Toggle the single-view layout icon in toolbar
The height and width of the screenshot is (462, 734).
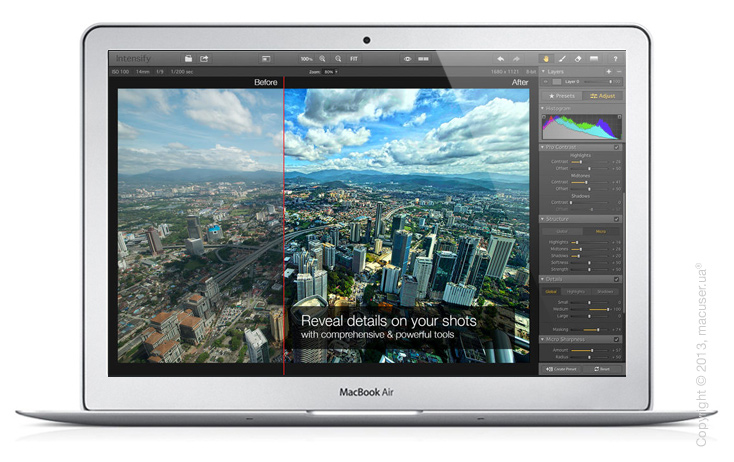pos(266,59)
